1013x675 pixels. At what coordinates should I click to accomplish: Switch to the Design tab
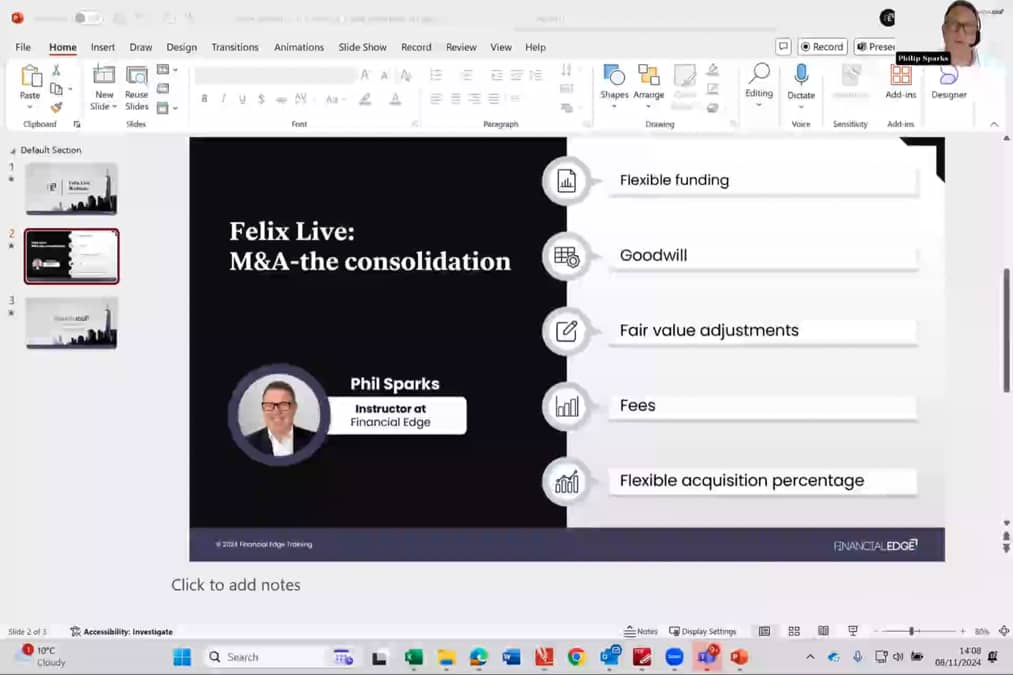point(182,47)
